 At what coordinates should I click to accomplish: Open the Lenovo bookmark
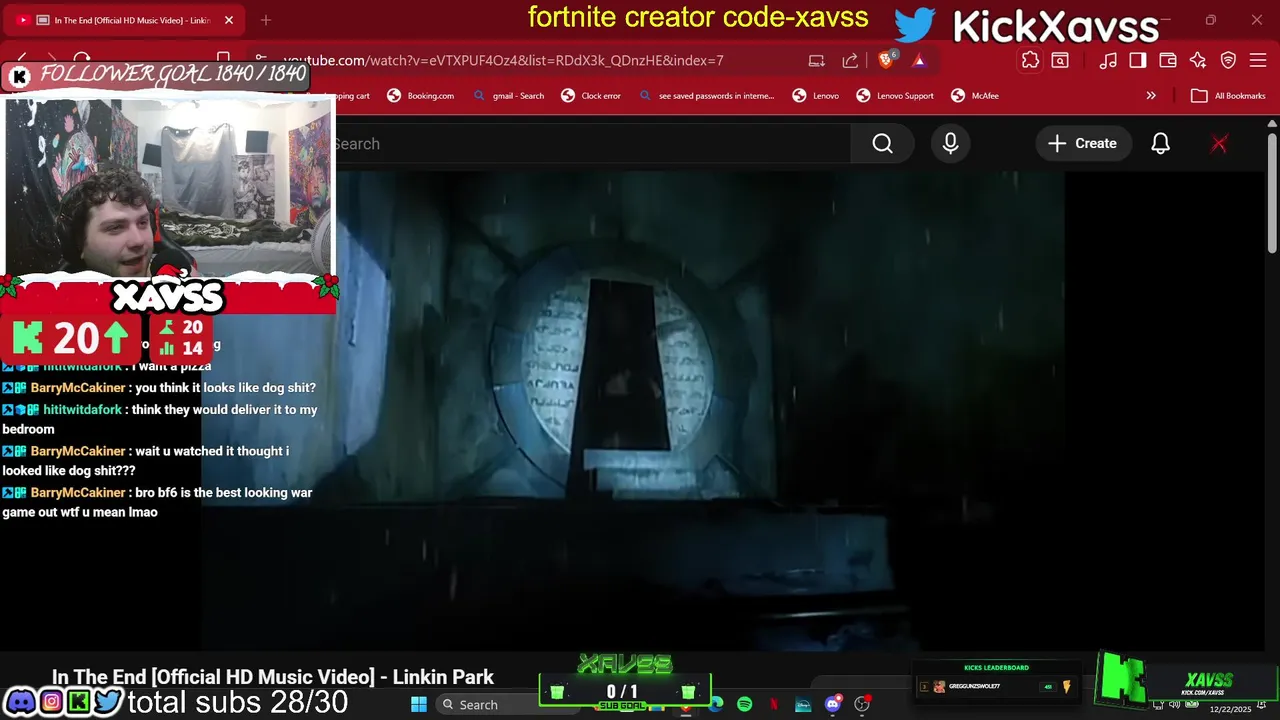815,96
